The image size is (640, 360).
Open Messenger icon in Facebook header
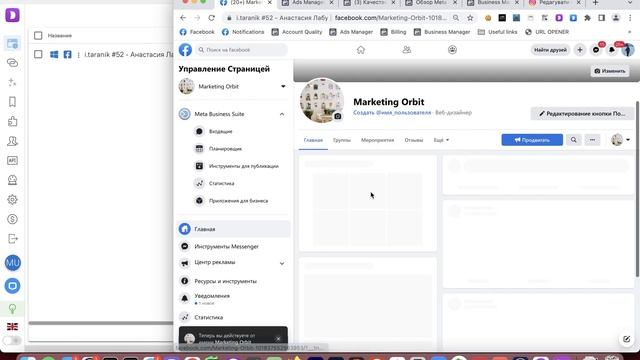coord(596,50)
